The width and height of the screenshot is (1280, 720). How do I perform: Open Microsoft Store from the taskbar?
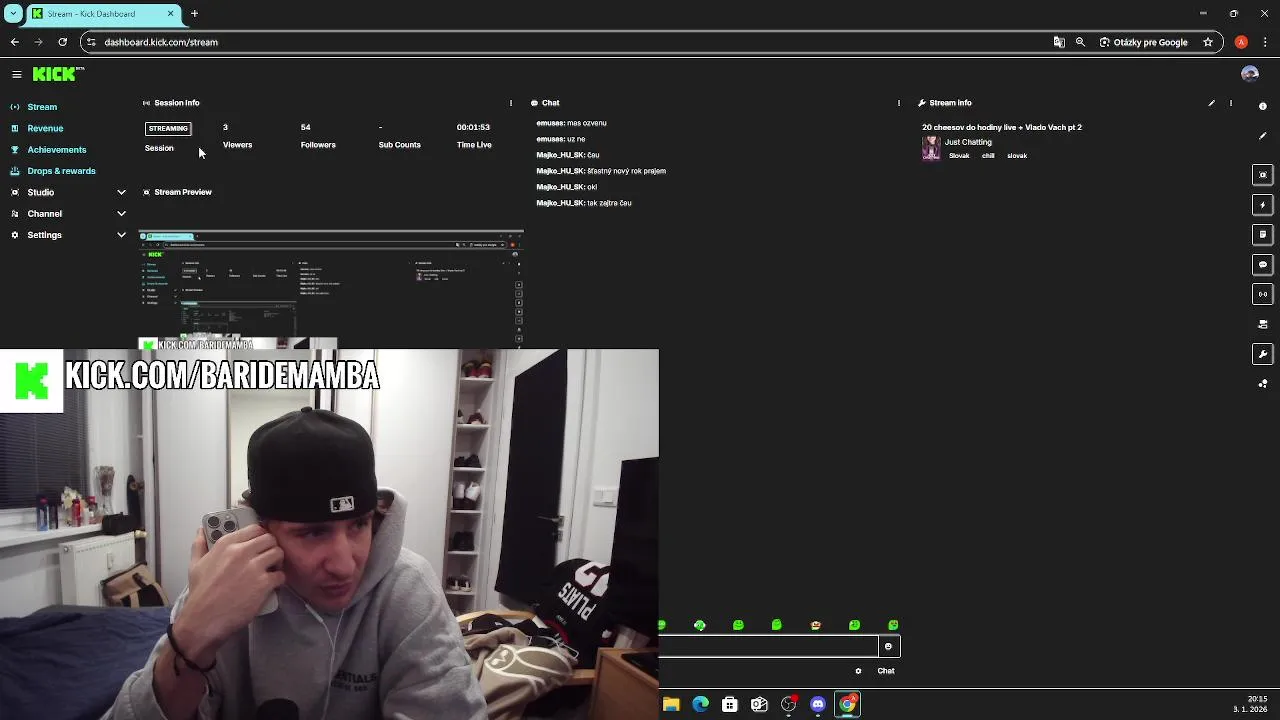tap(730, 704)
